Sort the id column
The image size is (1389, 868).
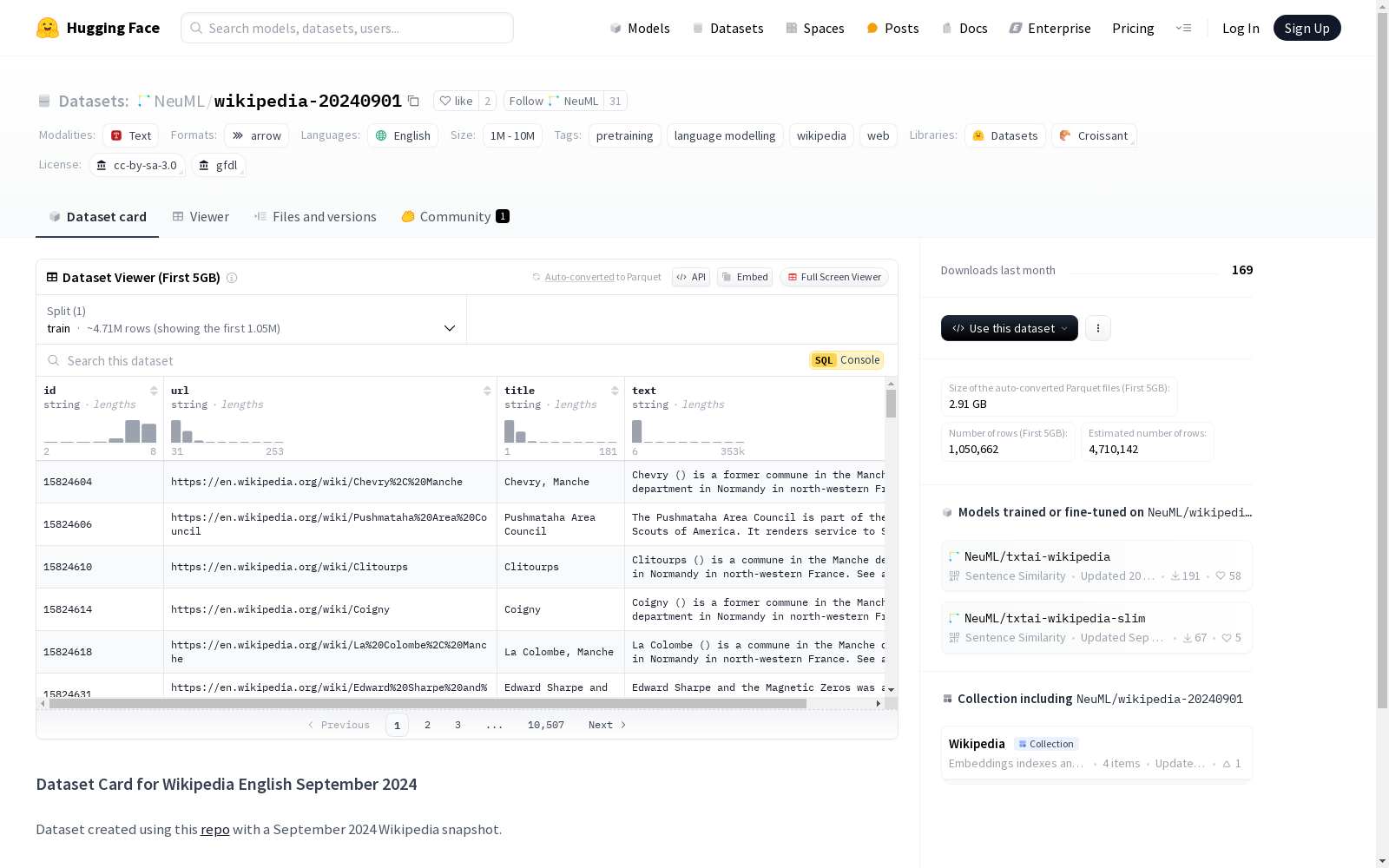(154, 391)
